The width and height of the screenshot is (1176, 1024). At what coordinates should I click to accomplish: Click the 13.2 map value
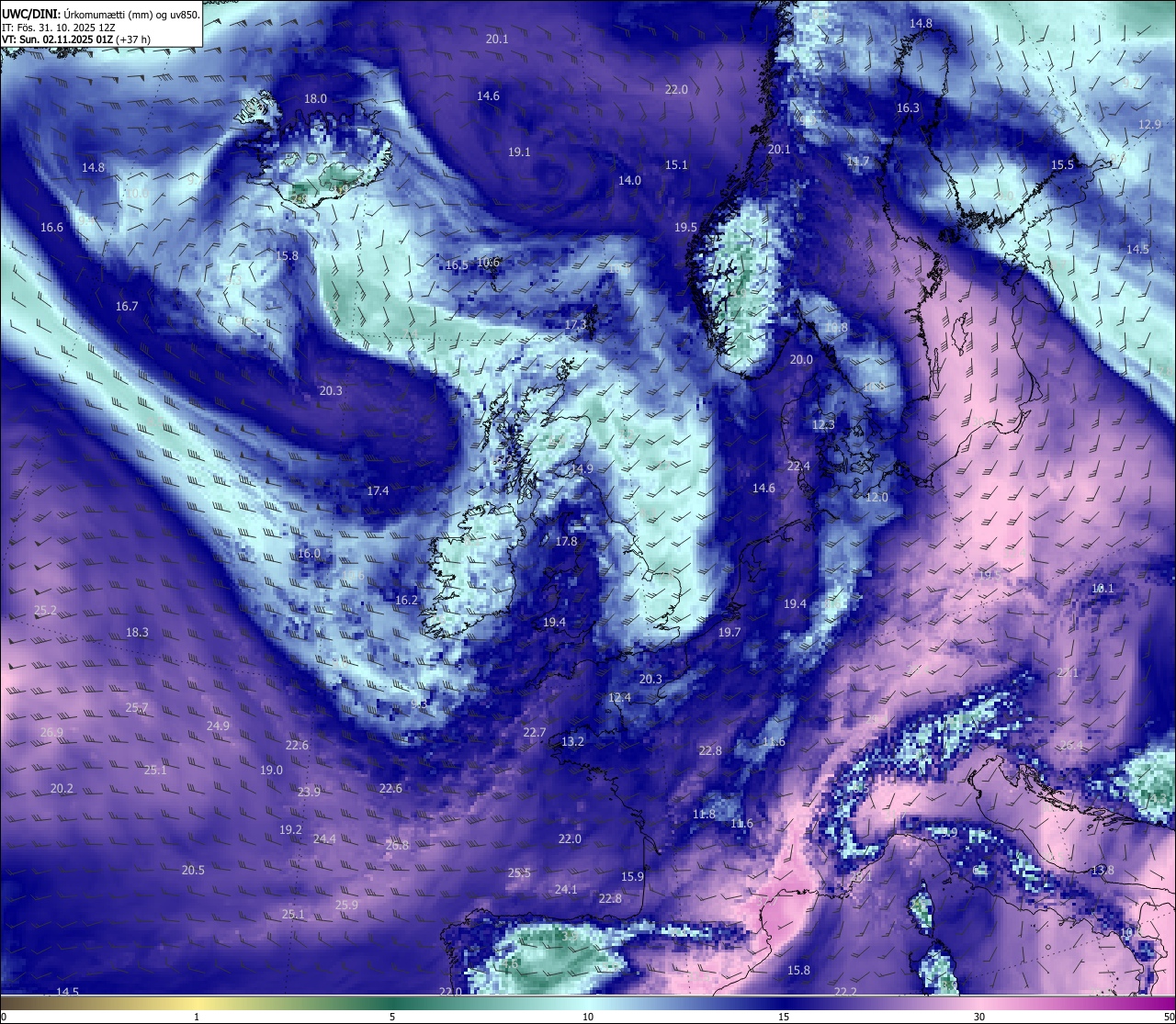pyautogui.click(x=572, y=741)
